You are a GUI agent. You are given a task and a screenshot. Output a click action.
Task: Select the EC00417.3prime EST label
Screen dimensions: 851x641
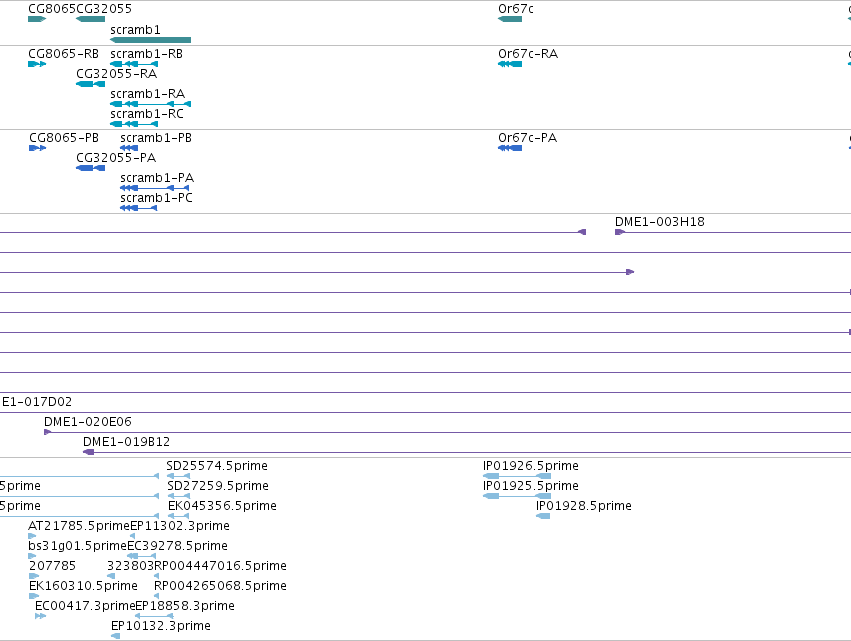pyautogui.click(x=85, y=606)
